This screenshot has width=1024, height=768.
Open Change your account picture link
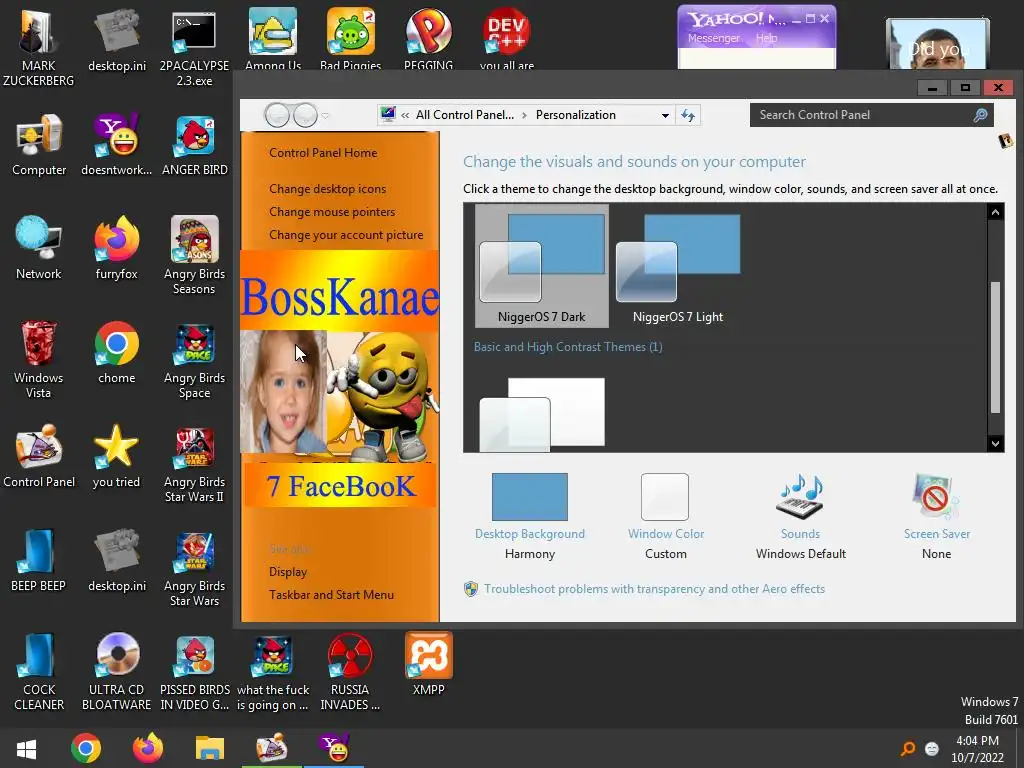click(x=346, y=235)
